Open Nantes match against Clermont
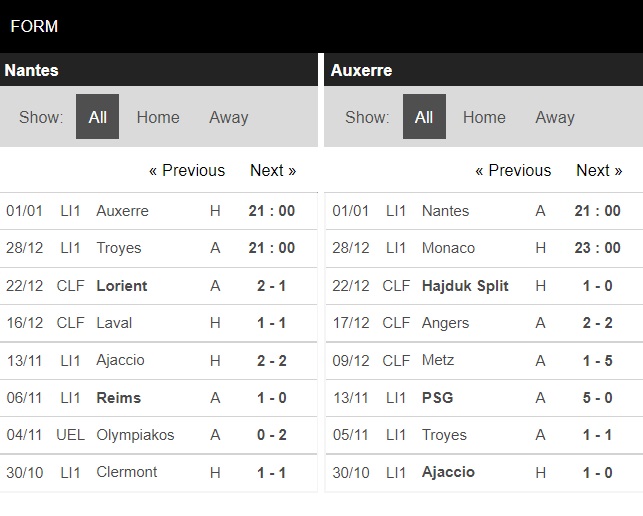Viewport: 643px width, 516px height. pyautogui.click(x=159, y=473)
